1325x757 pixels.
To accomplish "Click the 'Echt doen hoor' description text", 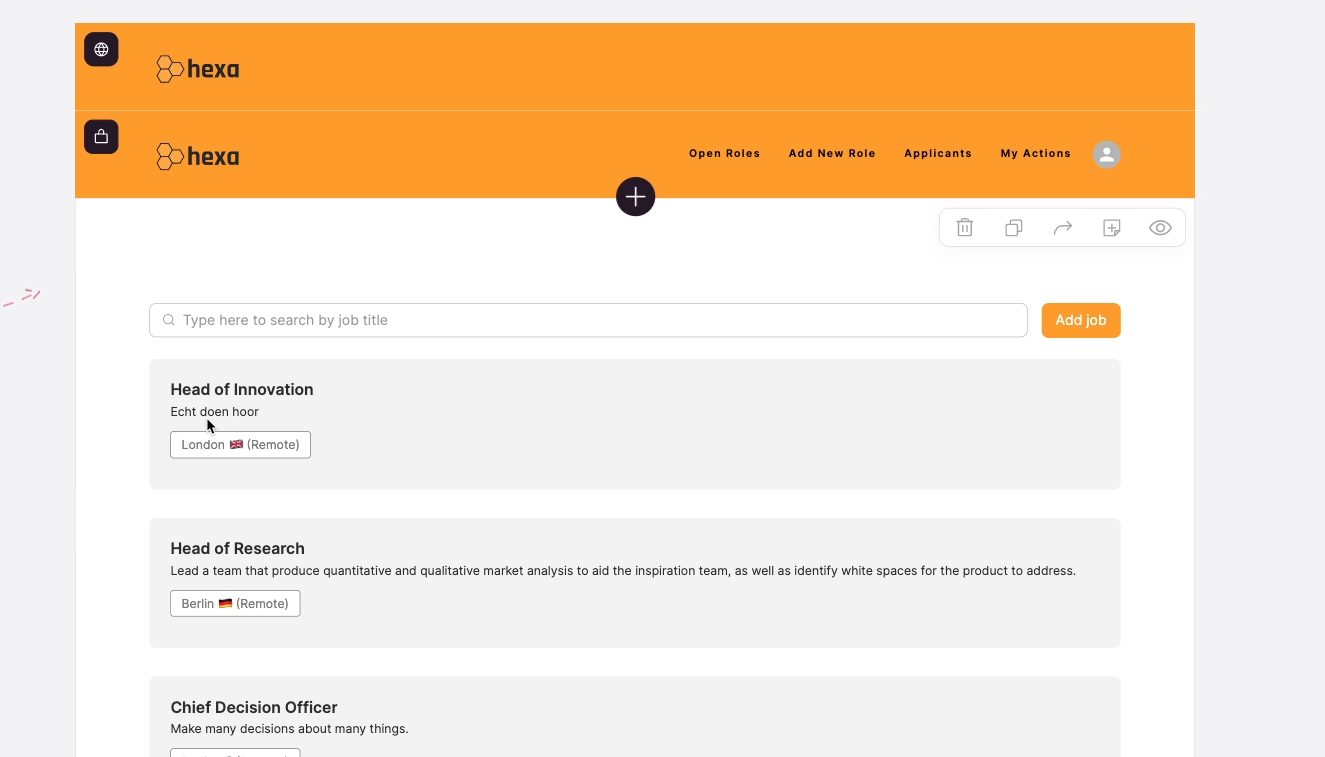I will pos(215,412).
